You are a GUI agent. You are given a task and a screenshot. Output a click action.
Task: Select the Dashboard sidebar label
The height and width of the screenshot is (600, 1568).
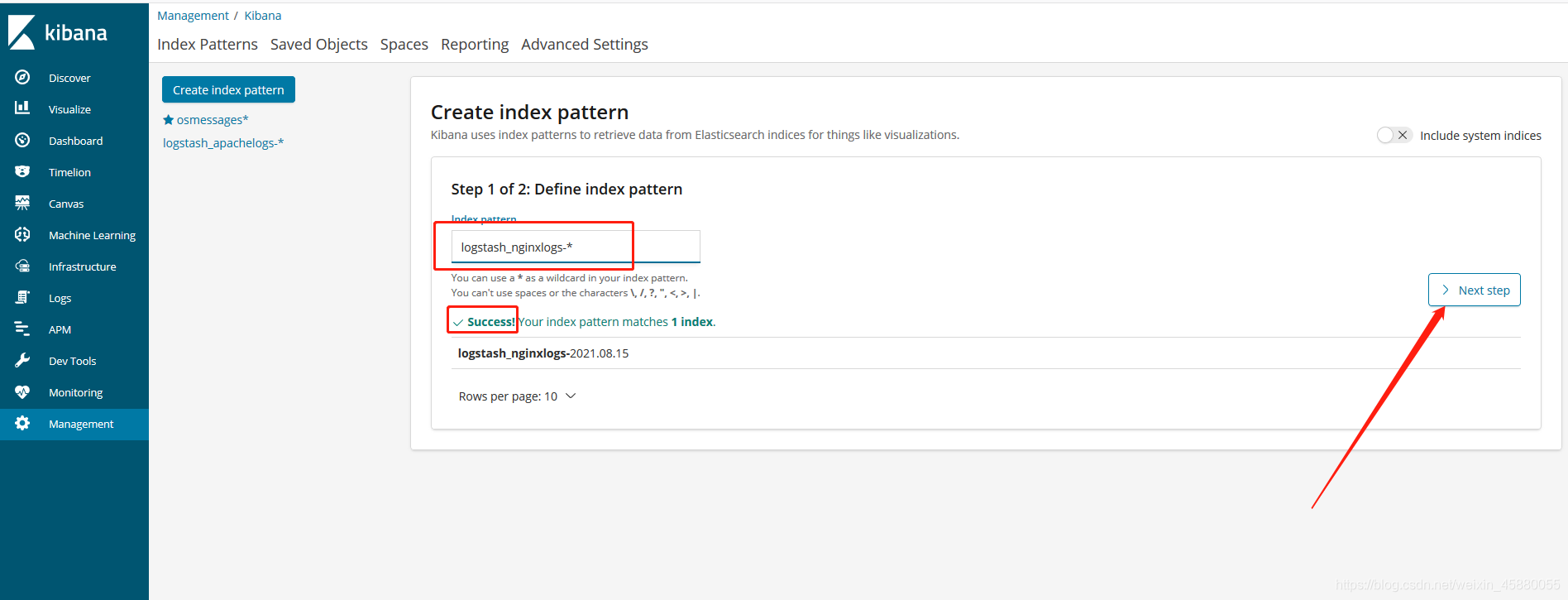tap(75, 141)
